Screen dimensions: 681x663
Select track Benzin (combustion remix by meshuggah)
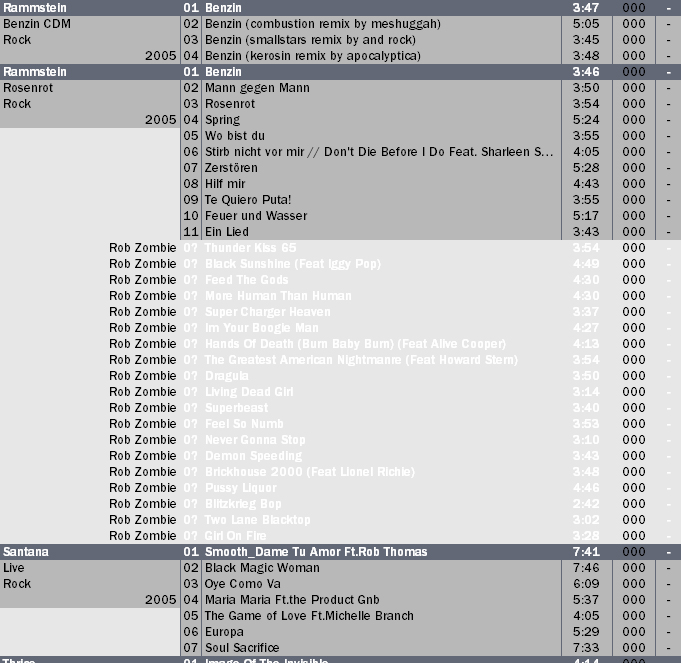pos(323,24)
